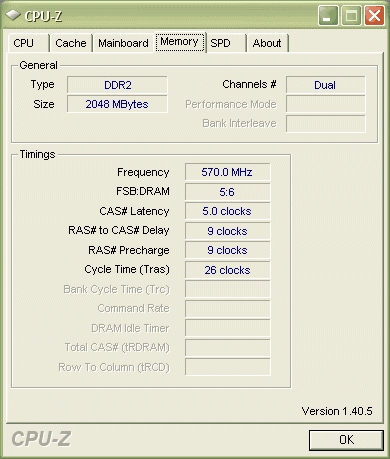Click the 26 clocks Tras value
This screenshot has width=390, height=459.
[x=227, y=270]
